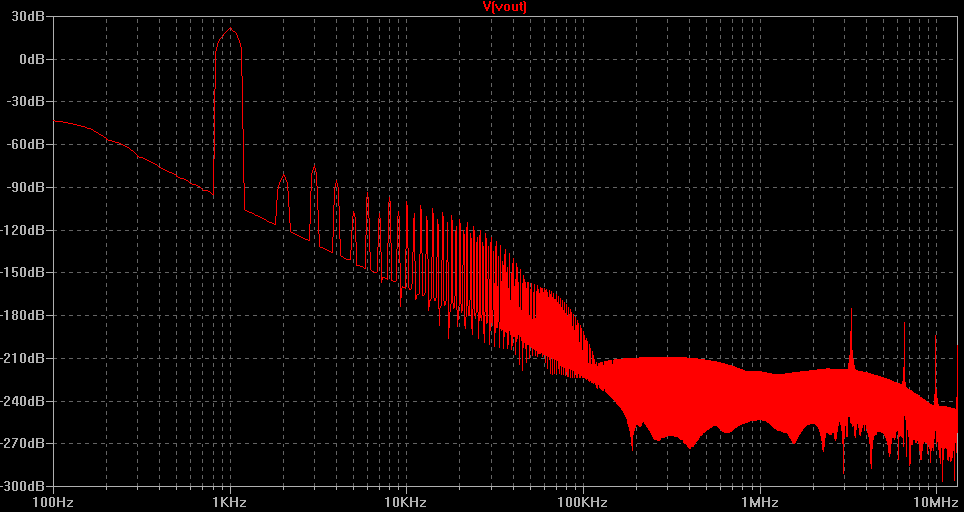Click the -150dB y-axis label
The image size is (964, 512).
click(x=22, y=272)
